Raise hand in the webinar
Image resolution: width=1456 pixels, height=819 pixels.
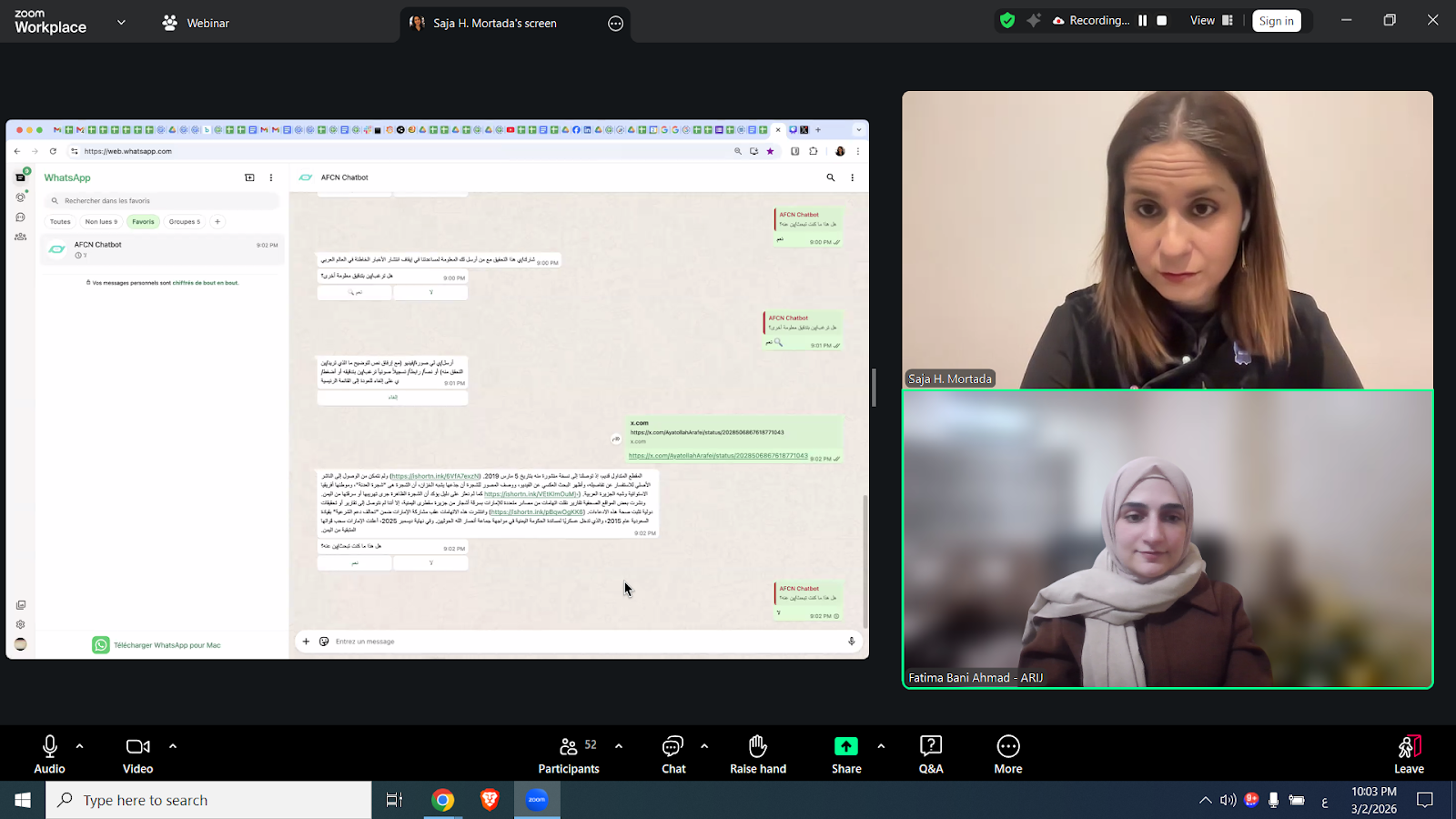pos(758,755)
